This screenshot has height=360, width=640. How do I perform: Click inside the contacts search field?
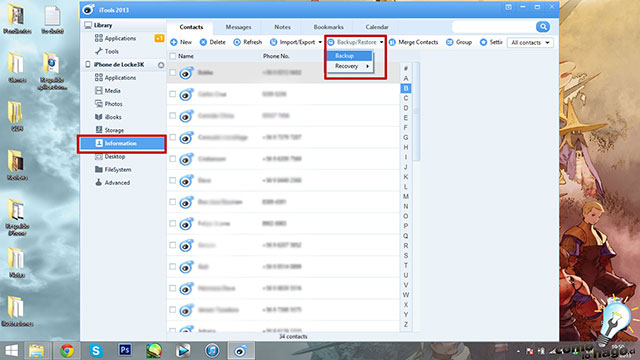click(494, 27)
